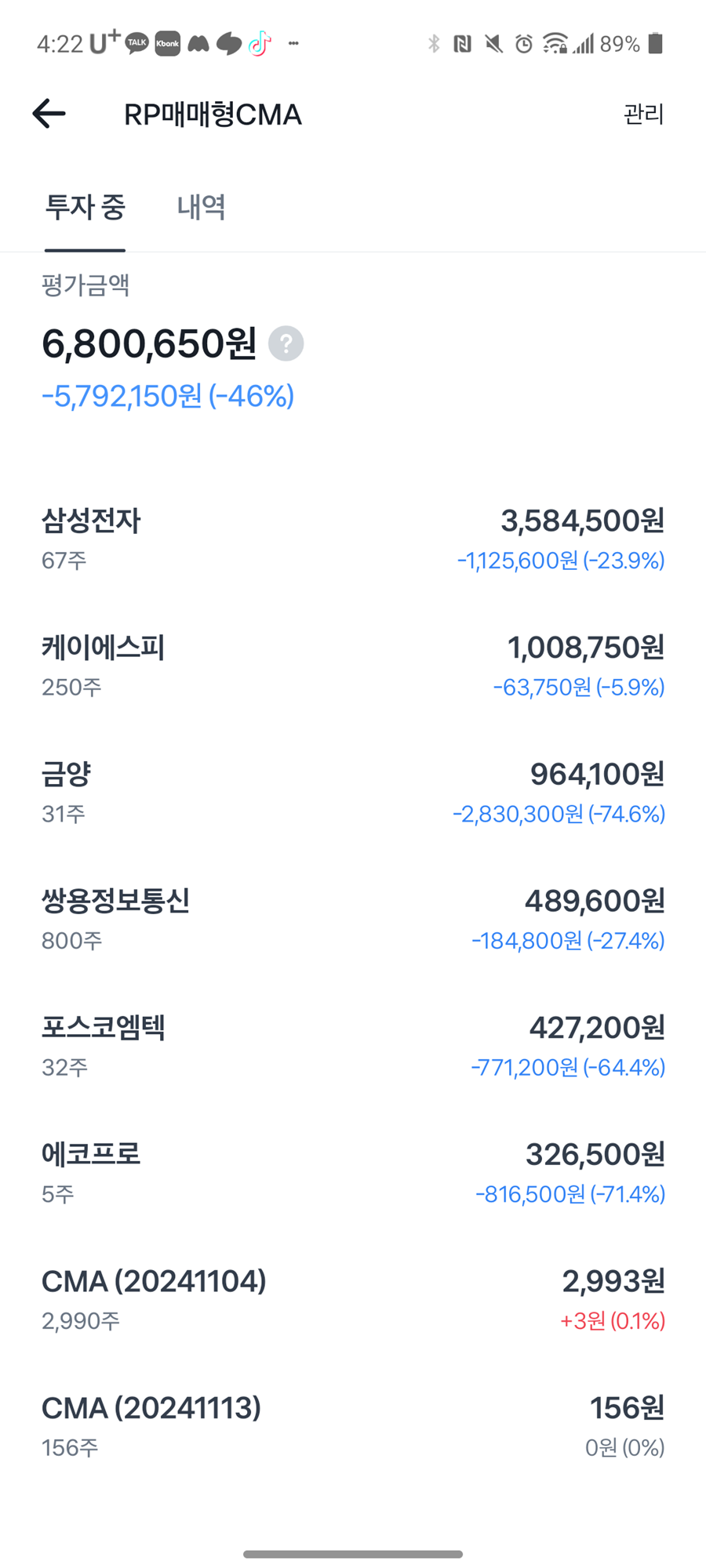Open the 삼성전자 holding row
Image resolution: width=706 pixels, height=1568 pixels.
353,539
